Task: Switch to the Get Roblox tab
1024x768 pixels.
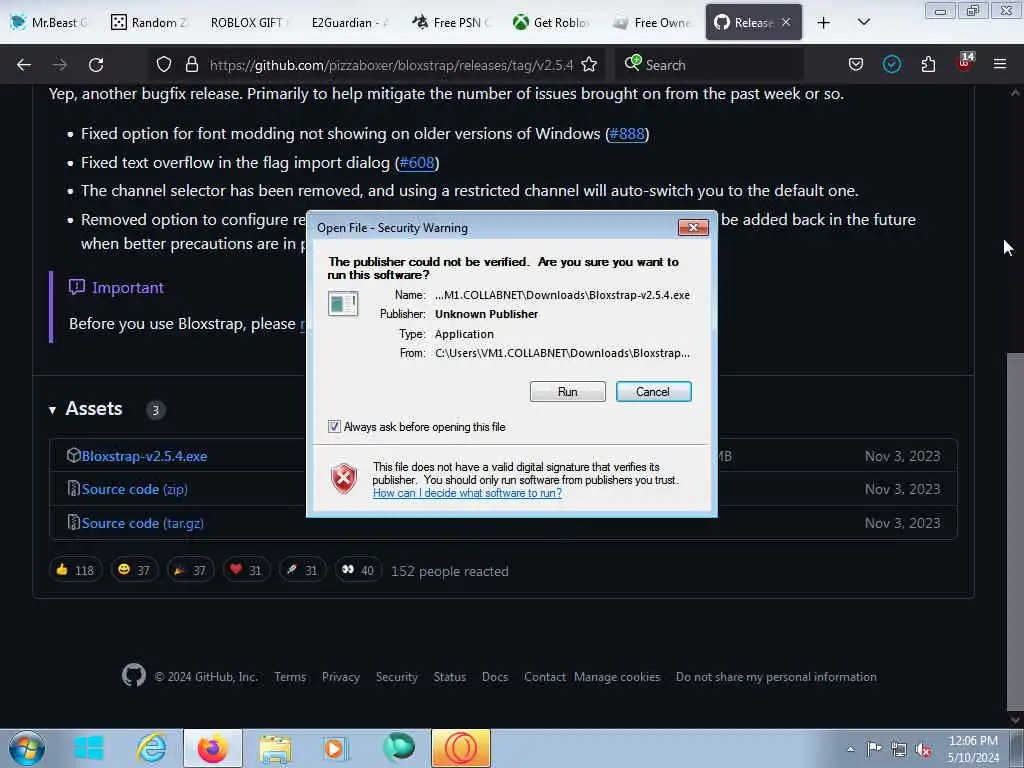Action: coord(552,23)
